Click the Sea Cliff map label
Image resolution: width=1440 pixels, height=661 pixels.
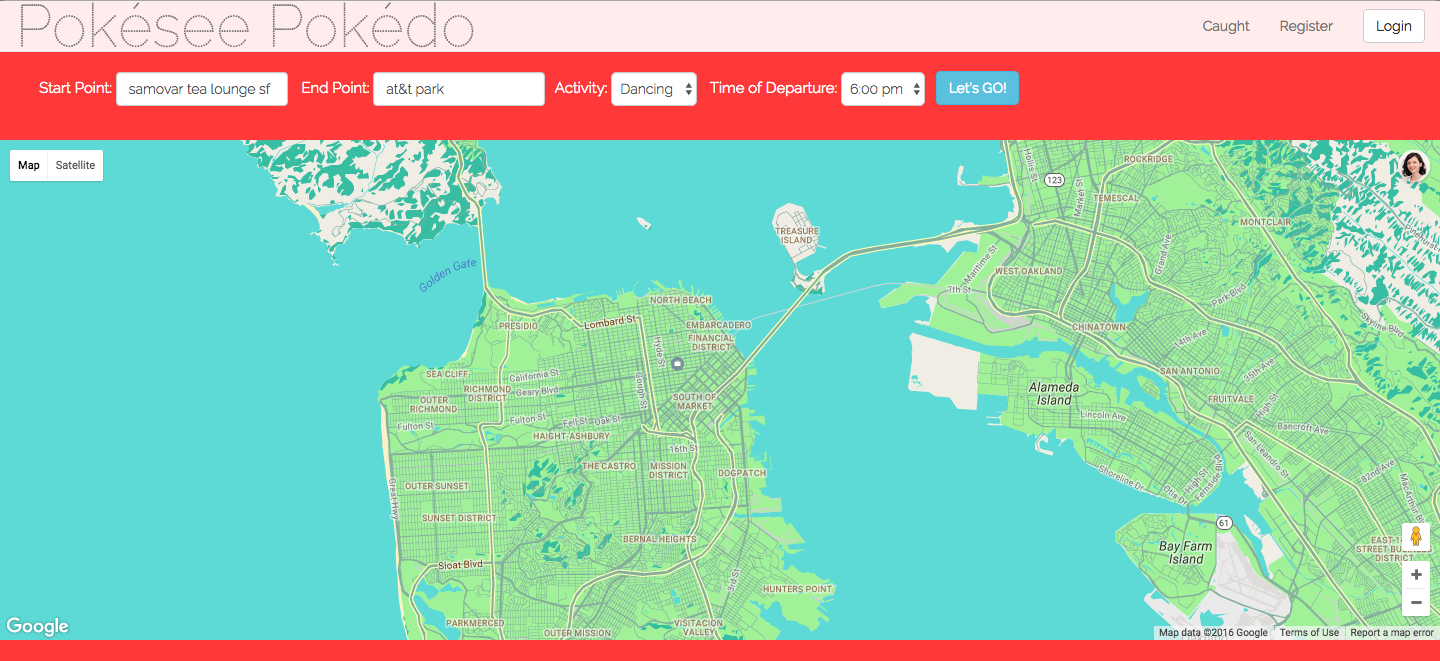click(x=447, y=374)
